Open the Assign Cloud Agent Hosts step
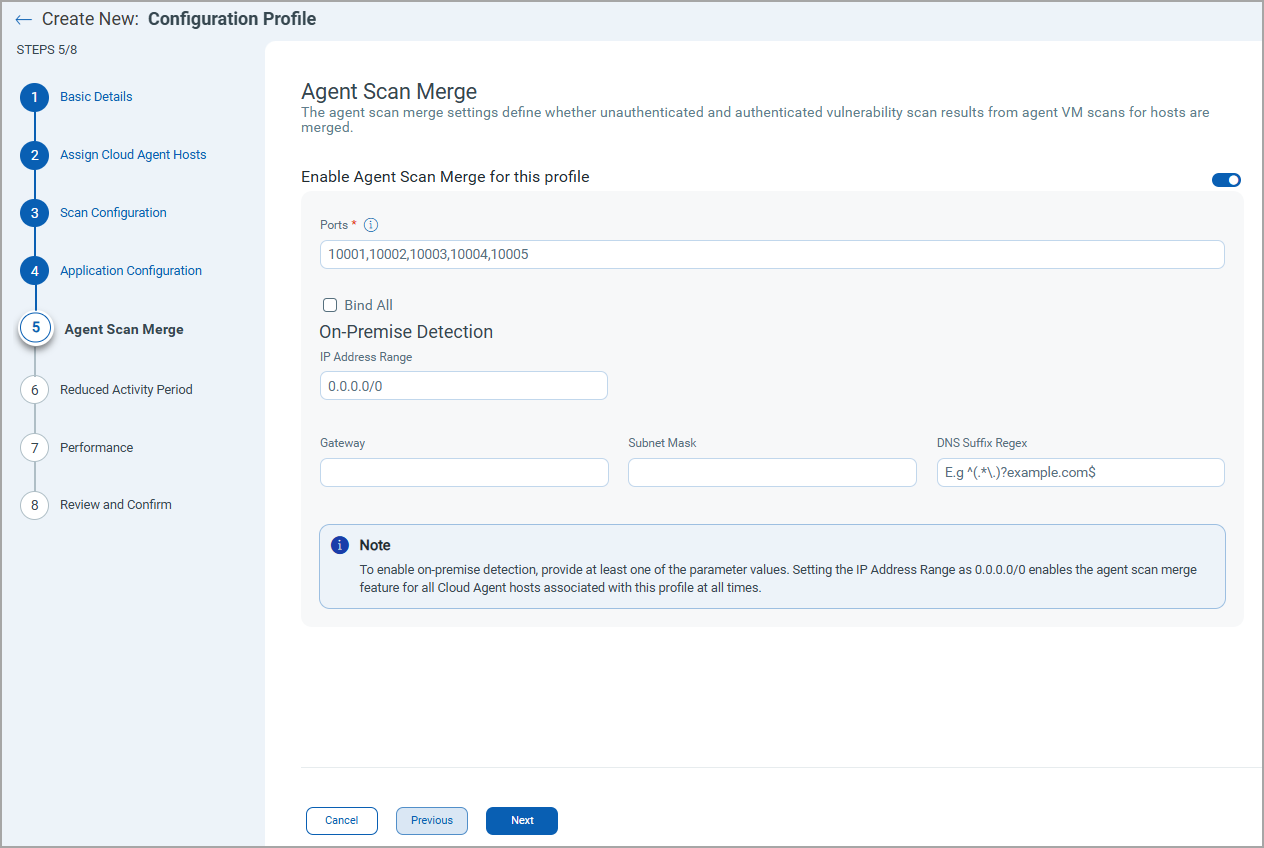The width and height of the screenshot is (1264, 848). pos(34,154)
